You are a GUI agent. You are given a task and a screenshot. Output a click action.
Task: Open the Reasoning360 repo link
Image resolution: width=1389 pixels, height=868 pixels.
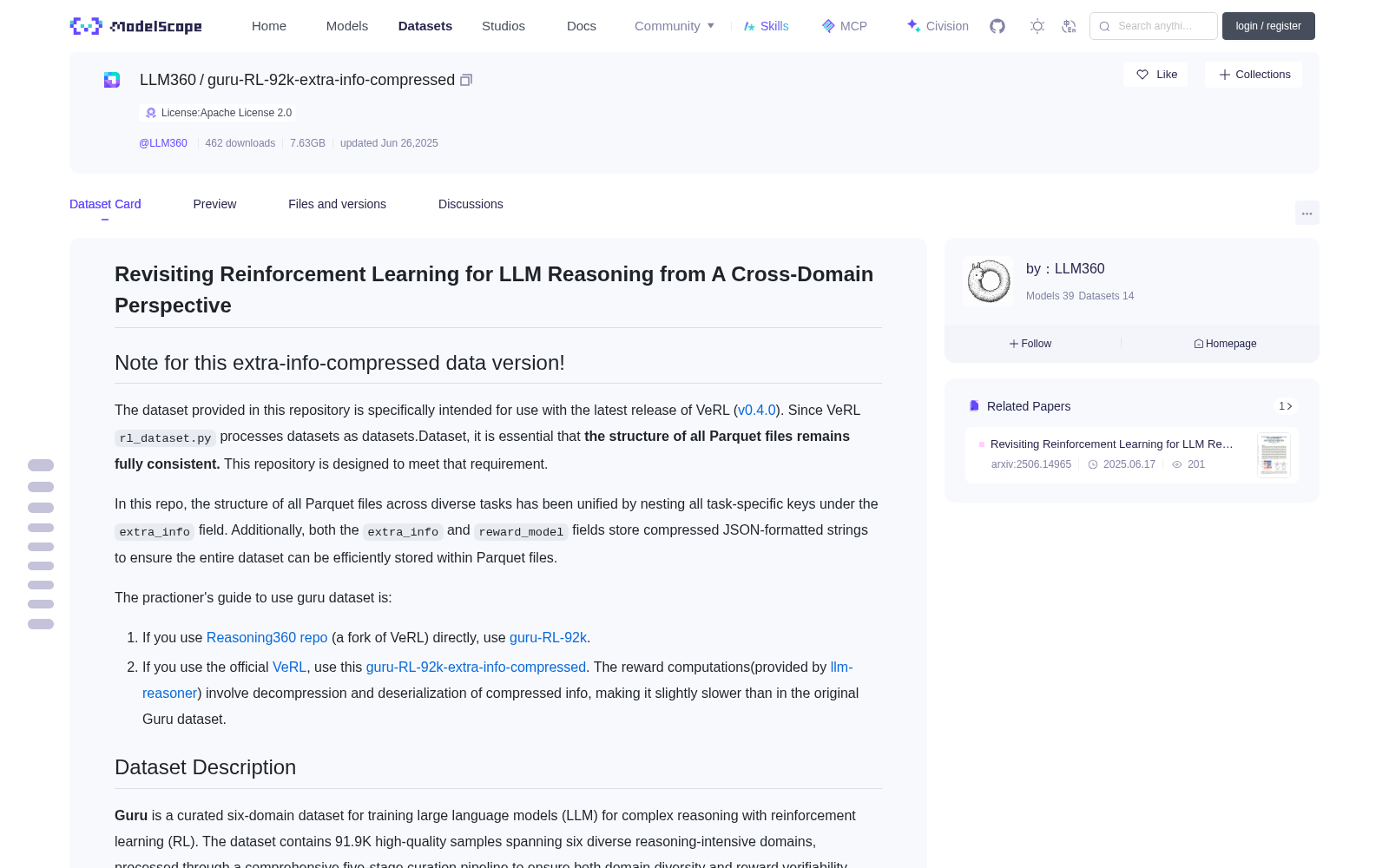[267, 637]
